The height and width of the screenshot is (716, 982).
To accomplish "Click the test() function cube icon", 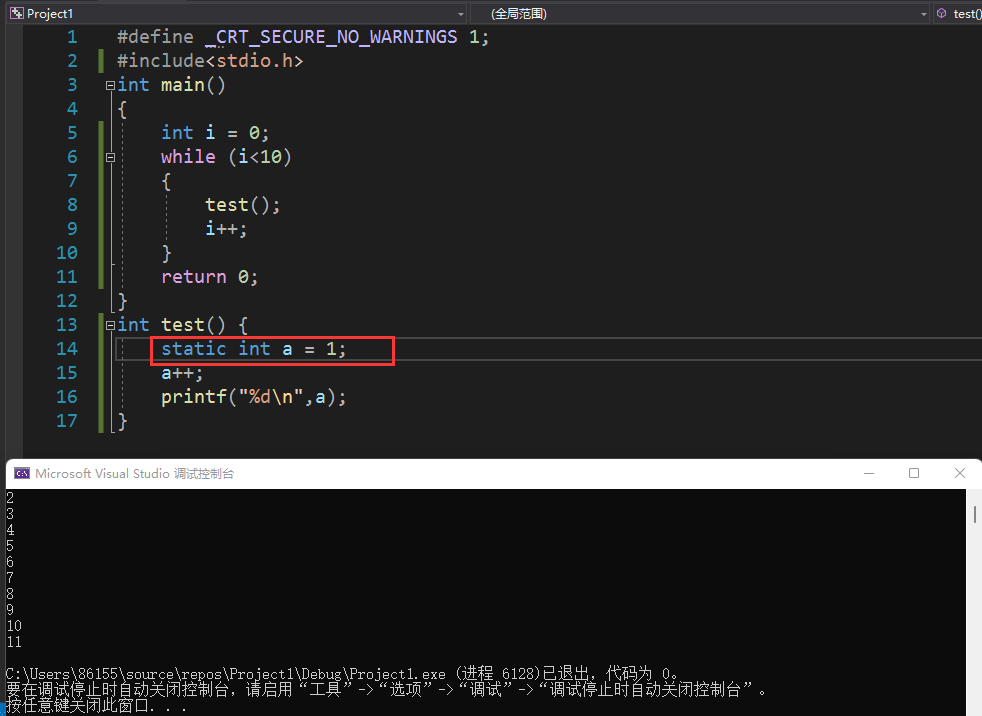I will (941, 13).
